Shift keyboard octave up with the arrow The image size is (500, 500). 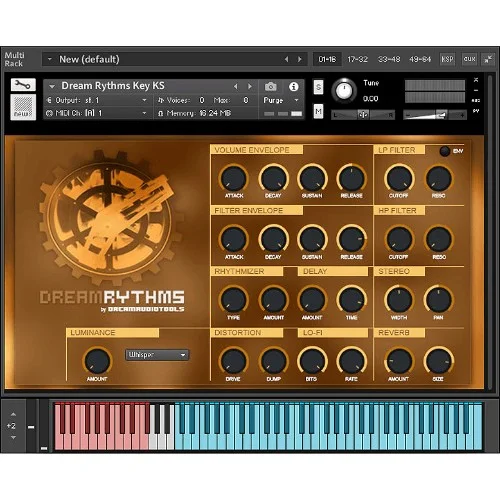13,414
